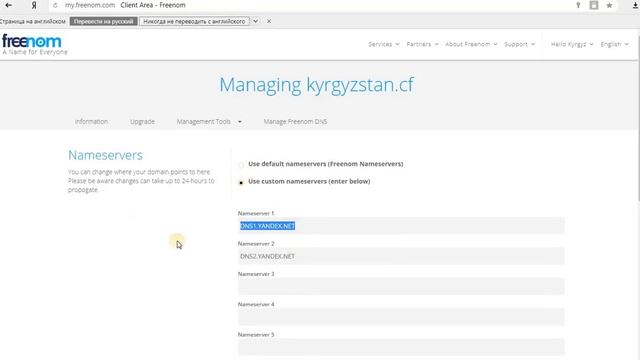Open the Hello Kyrgyz account menu

572,44
